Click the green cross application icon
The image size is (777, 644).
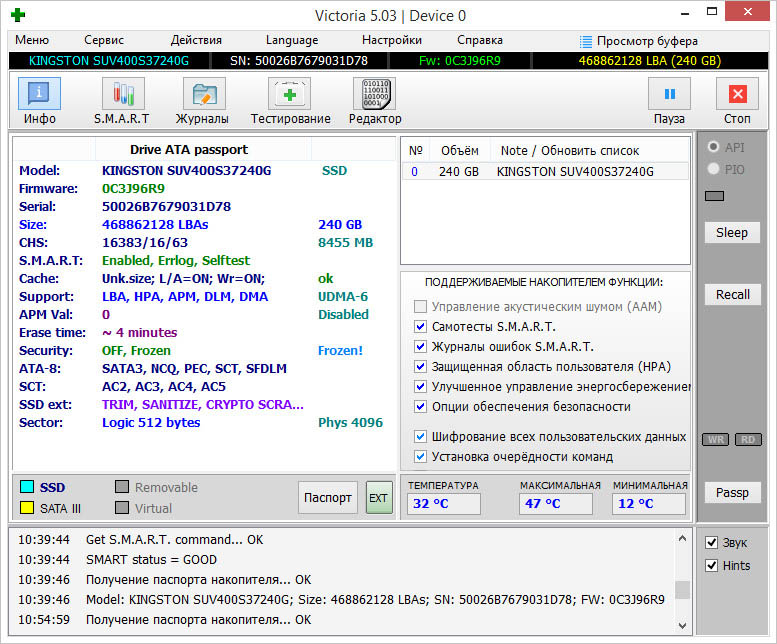[18, 15]
